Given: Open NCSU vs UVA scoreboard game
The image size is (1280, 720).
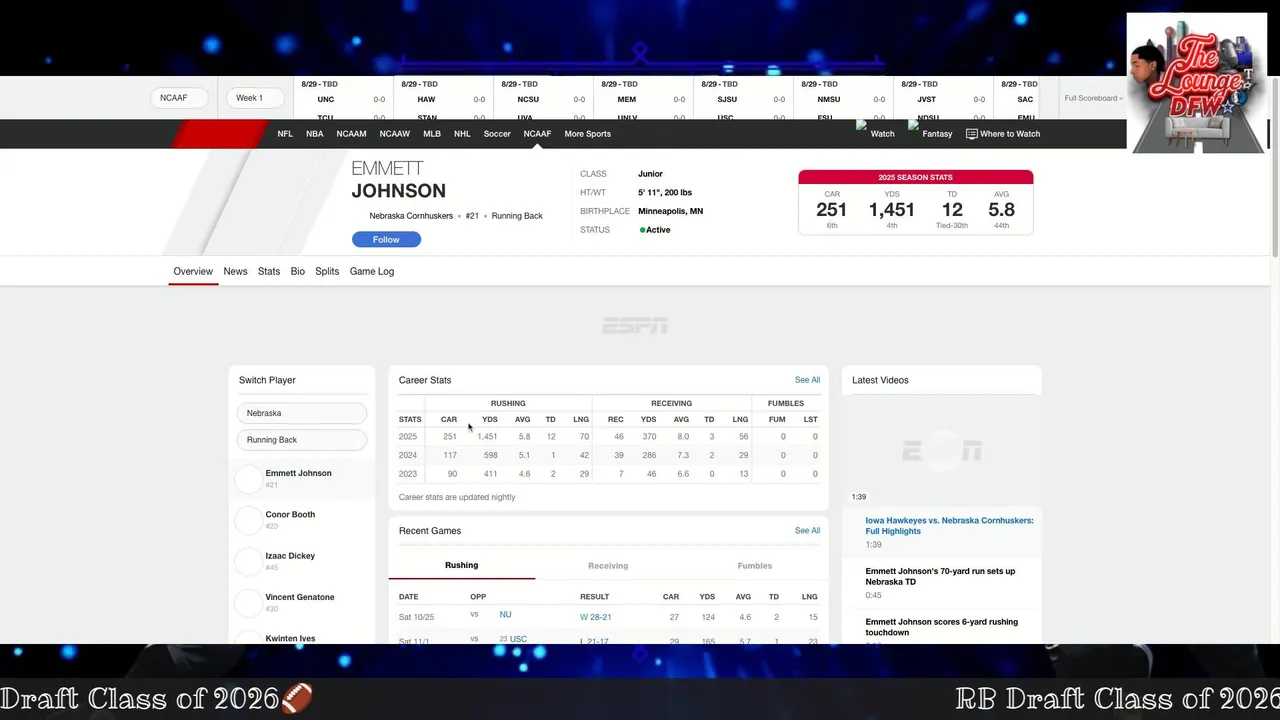Looking at the screenshot, I should point(543,99).
